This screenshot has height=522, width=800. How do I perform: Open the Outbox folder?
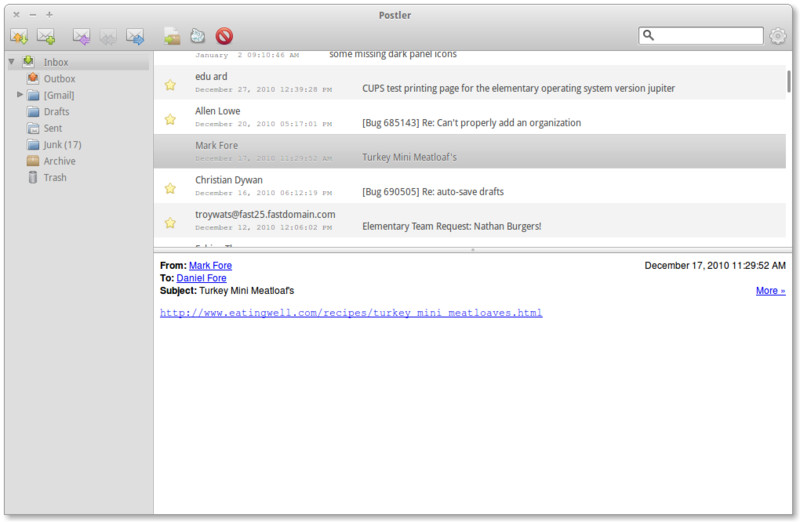pos(59,79)
